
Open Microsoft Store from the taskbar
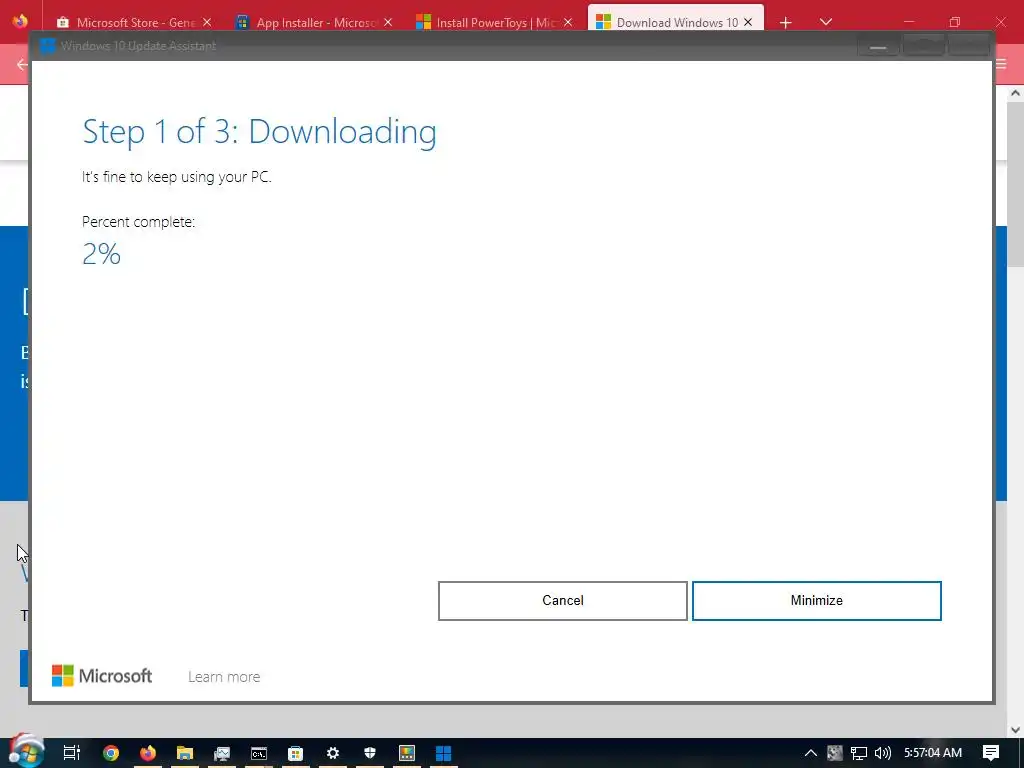296,753
